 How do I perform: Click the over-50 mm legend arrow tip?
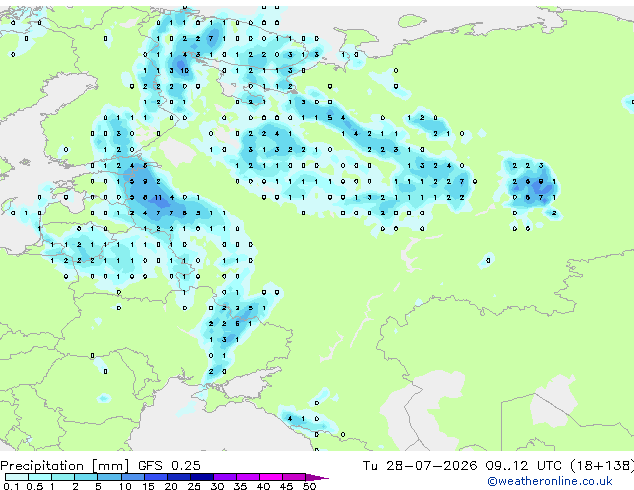coord(317,477)
